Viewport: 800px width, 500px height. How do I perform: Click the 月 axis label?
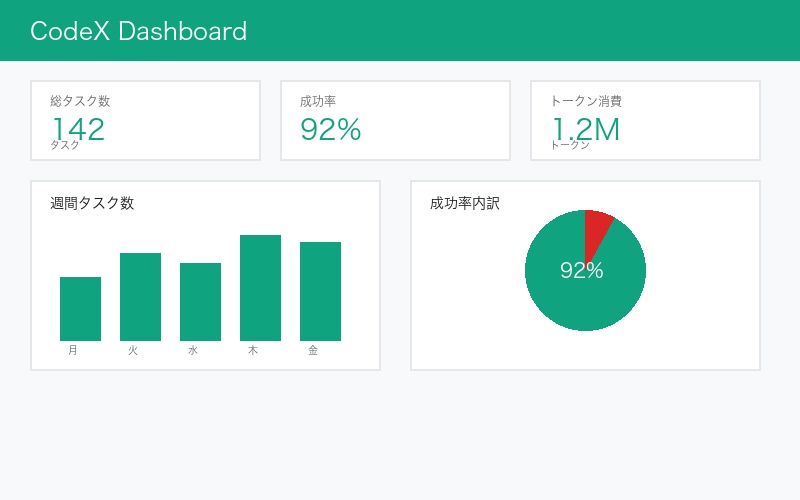[x=73, y=351]
